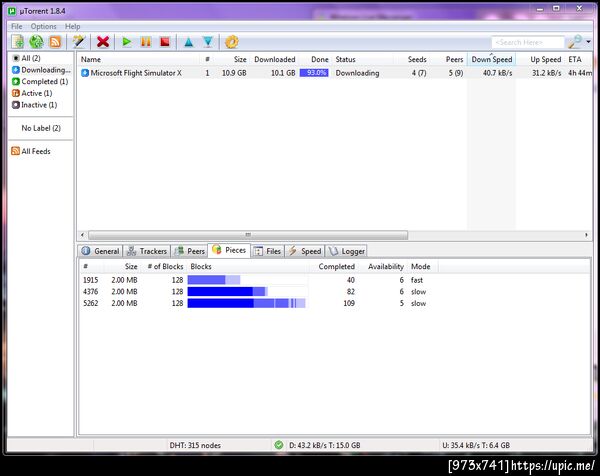Switch to the Peers tab
The height and width of the screenshot is (476, 600).
[189, 251]
